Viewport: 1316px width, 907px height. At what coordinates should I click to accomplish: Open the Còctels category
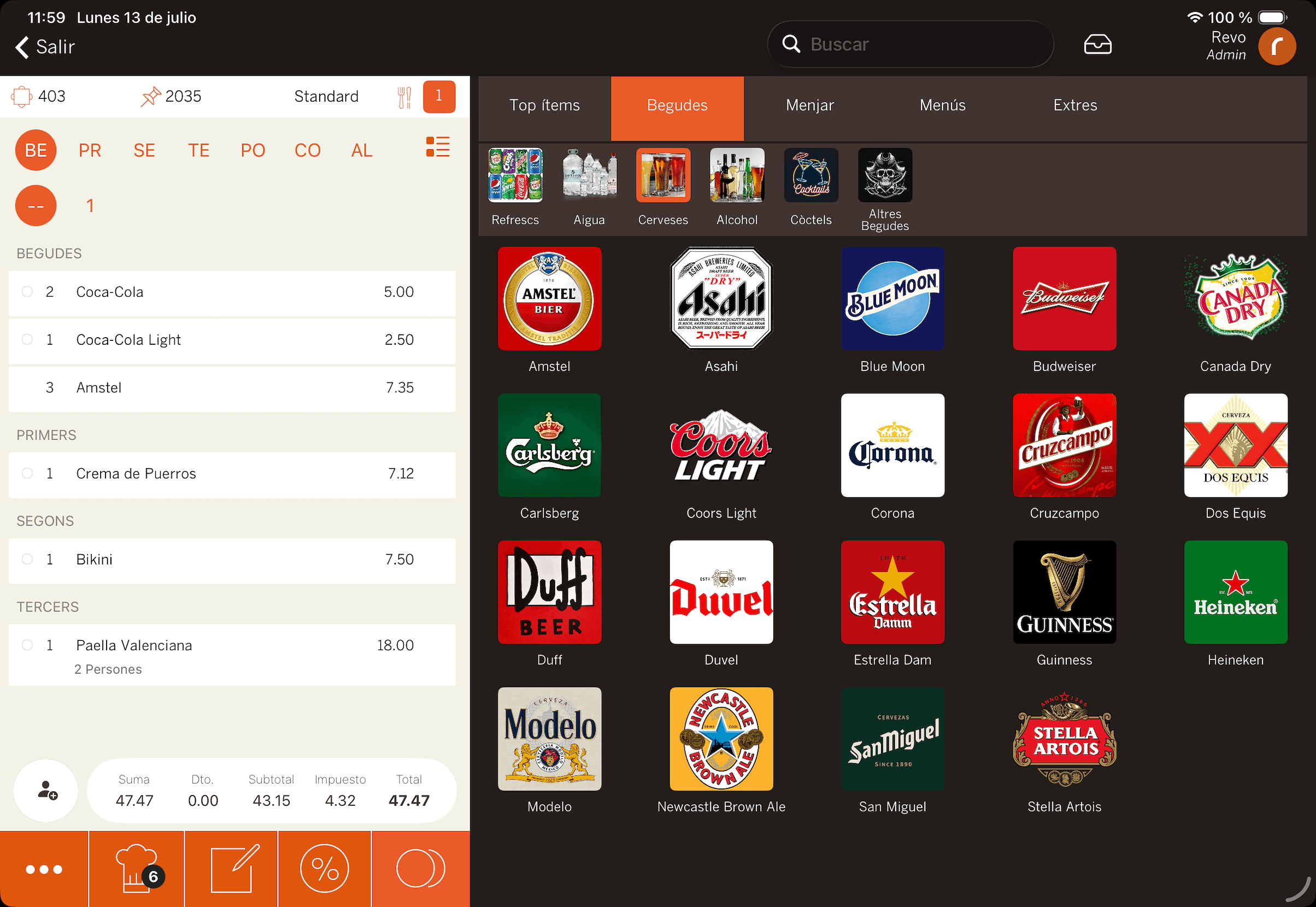pos(810,187)
